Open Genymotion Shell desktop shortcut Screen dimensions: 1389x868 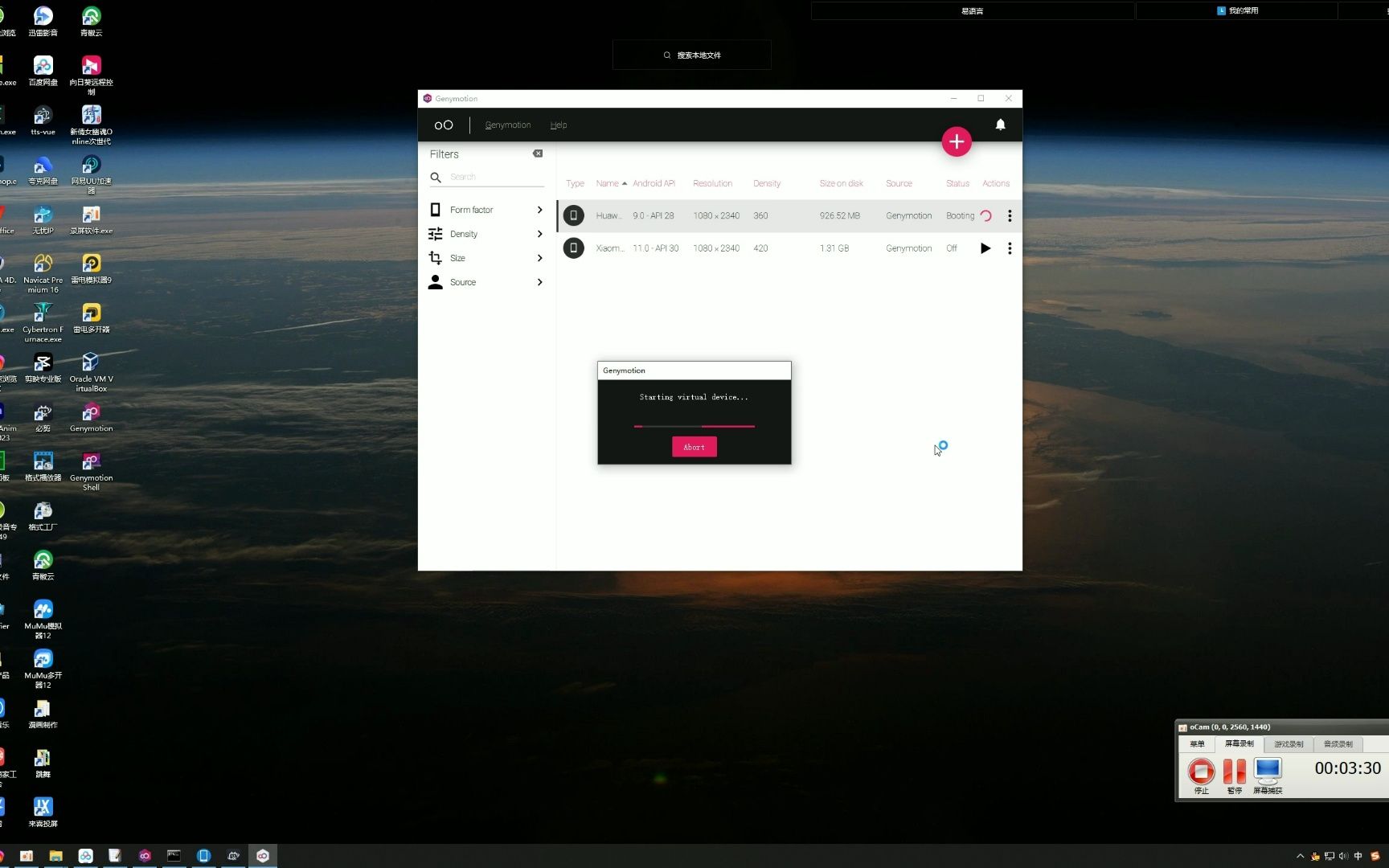click(91, 472)
